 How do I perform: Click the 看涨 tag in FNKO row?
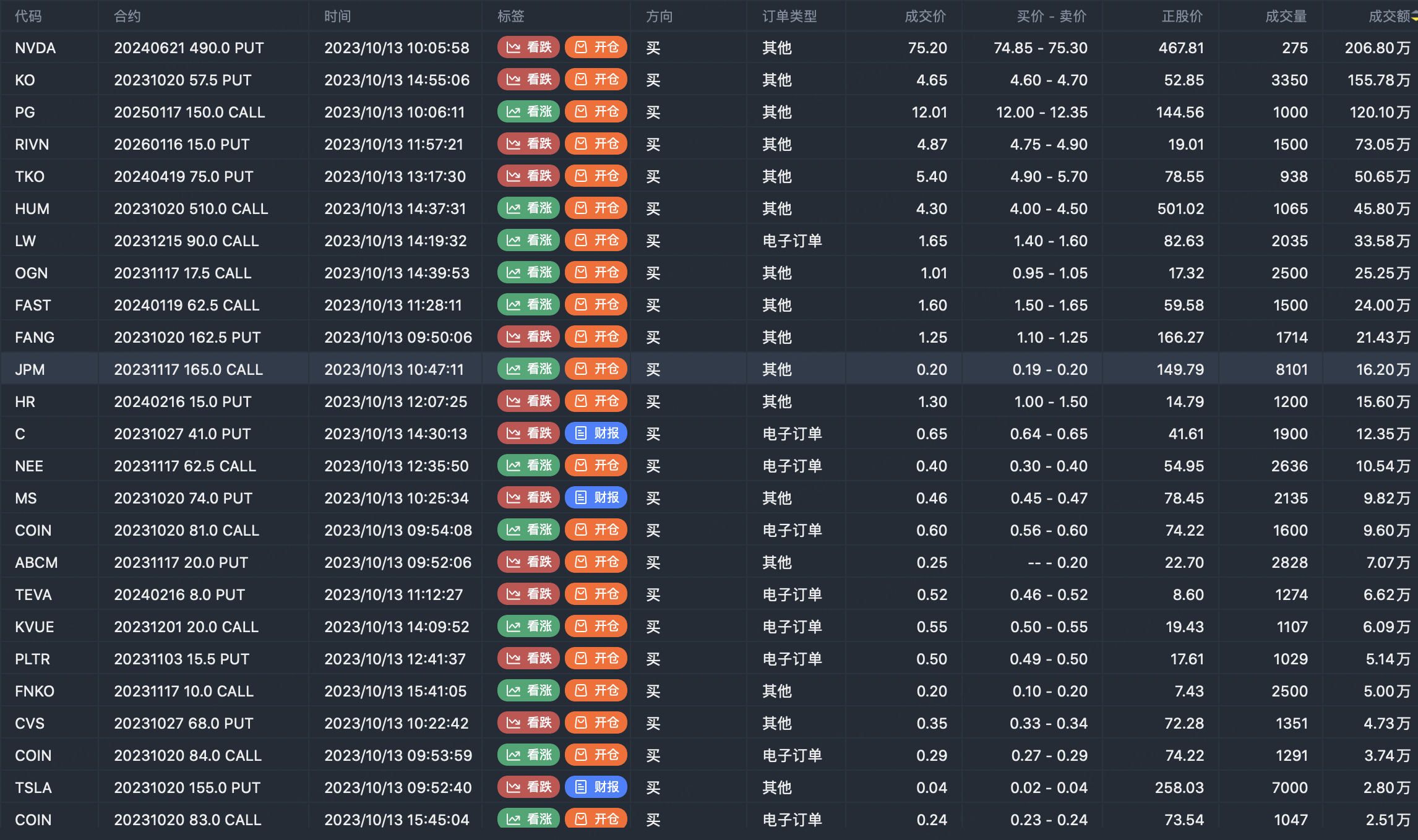point(528,690)
